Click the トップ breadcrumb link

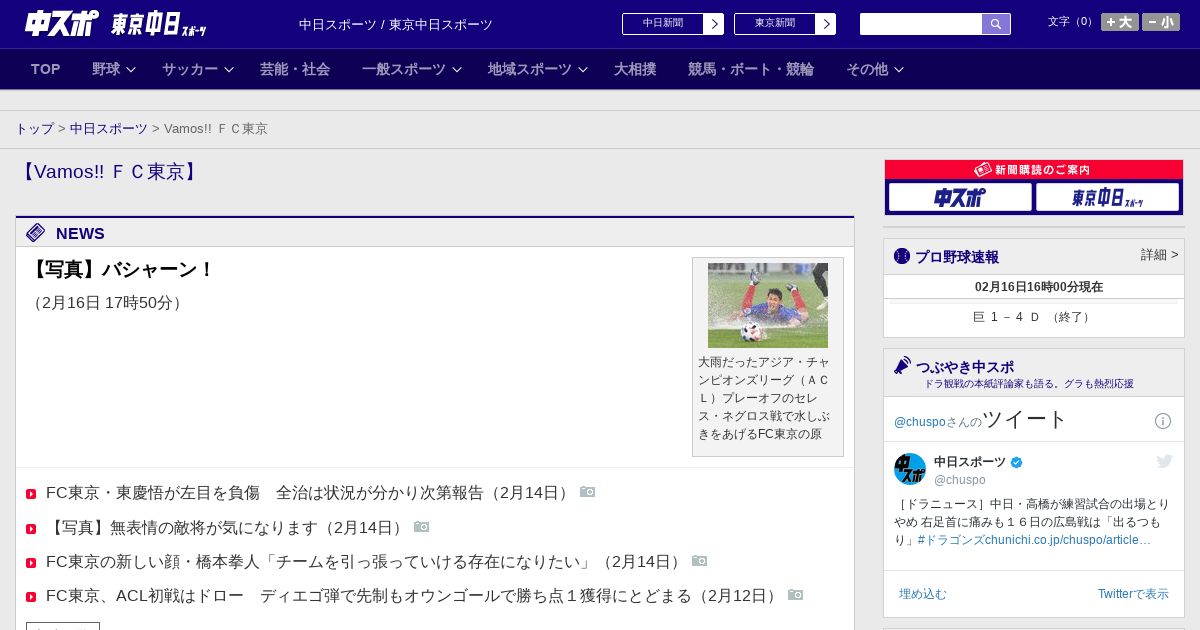(x=34, y=129)
